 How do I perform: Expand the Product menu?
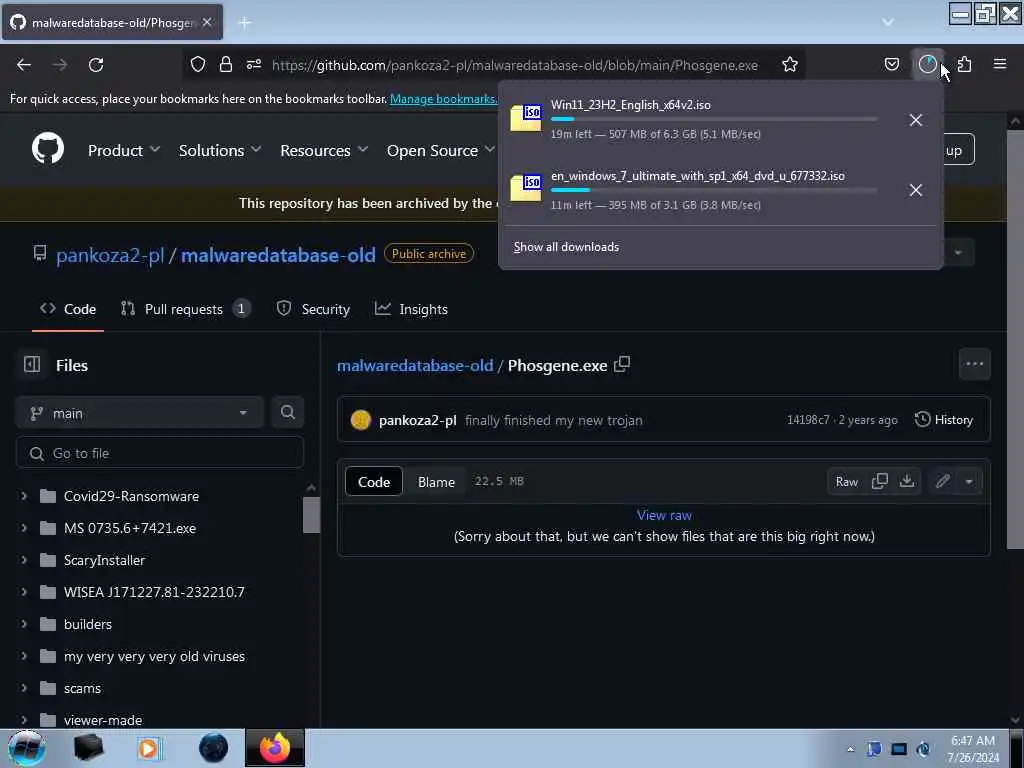[124, 150]
